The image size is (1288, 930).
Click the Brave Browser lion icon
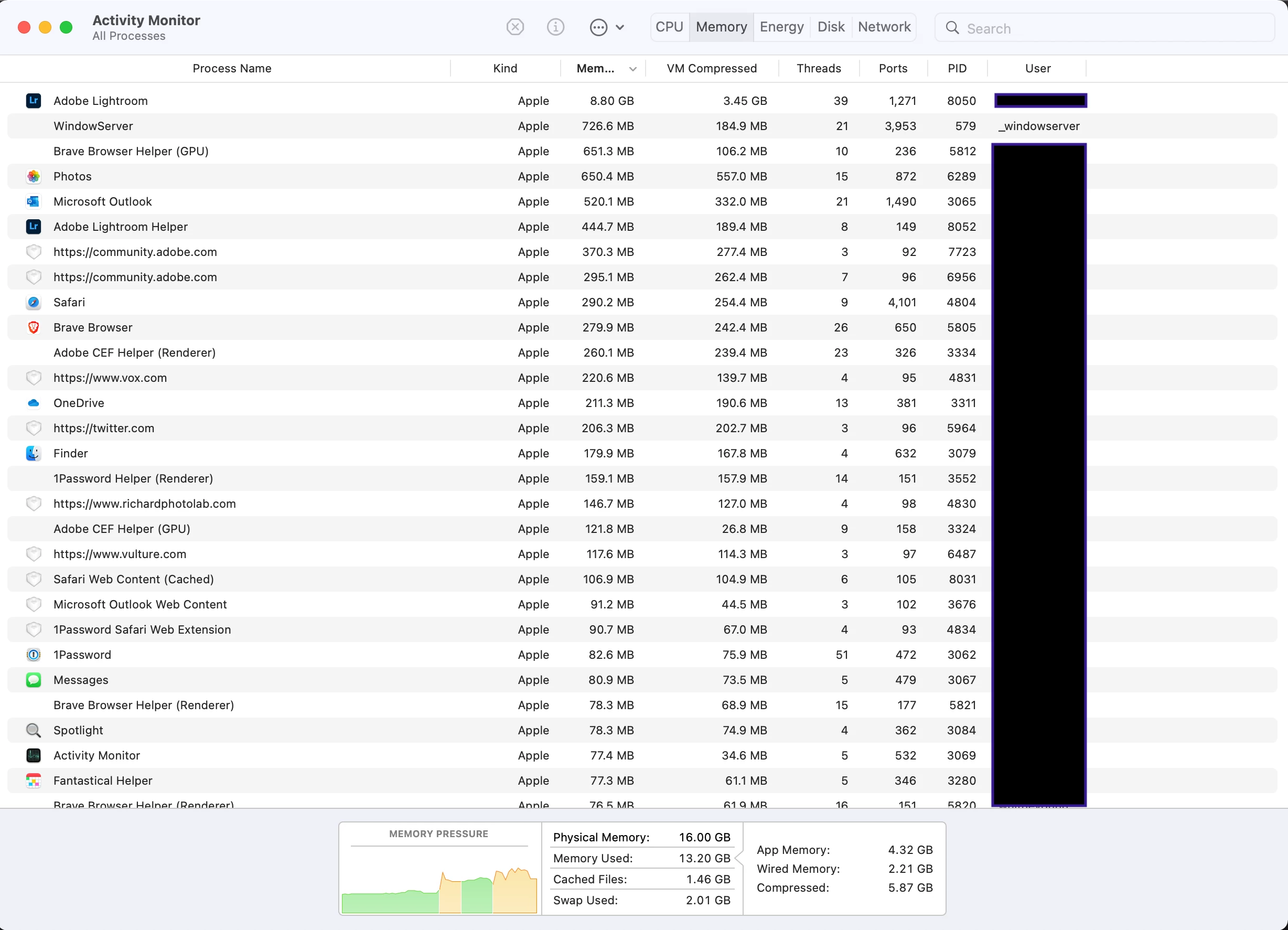pyautogui.click(x=34, y=327)
